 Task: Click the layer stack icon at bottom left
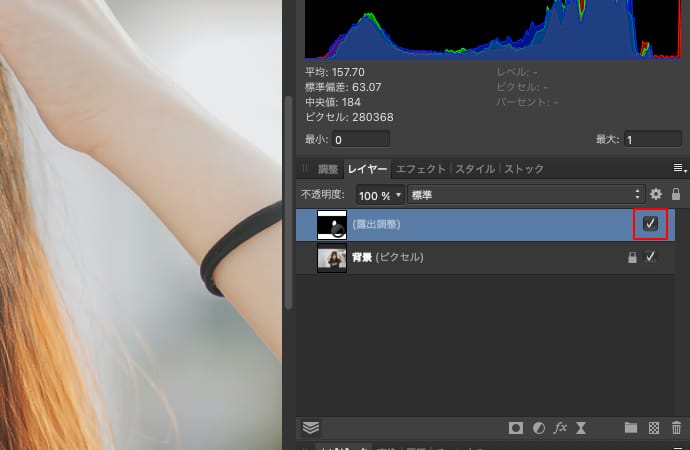point(311,428)
